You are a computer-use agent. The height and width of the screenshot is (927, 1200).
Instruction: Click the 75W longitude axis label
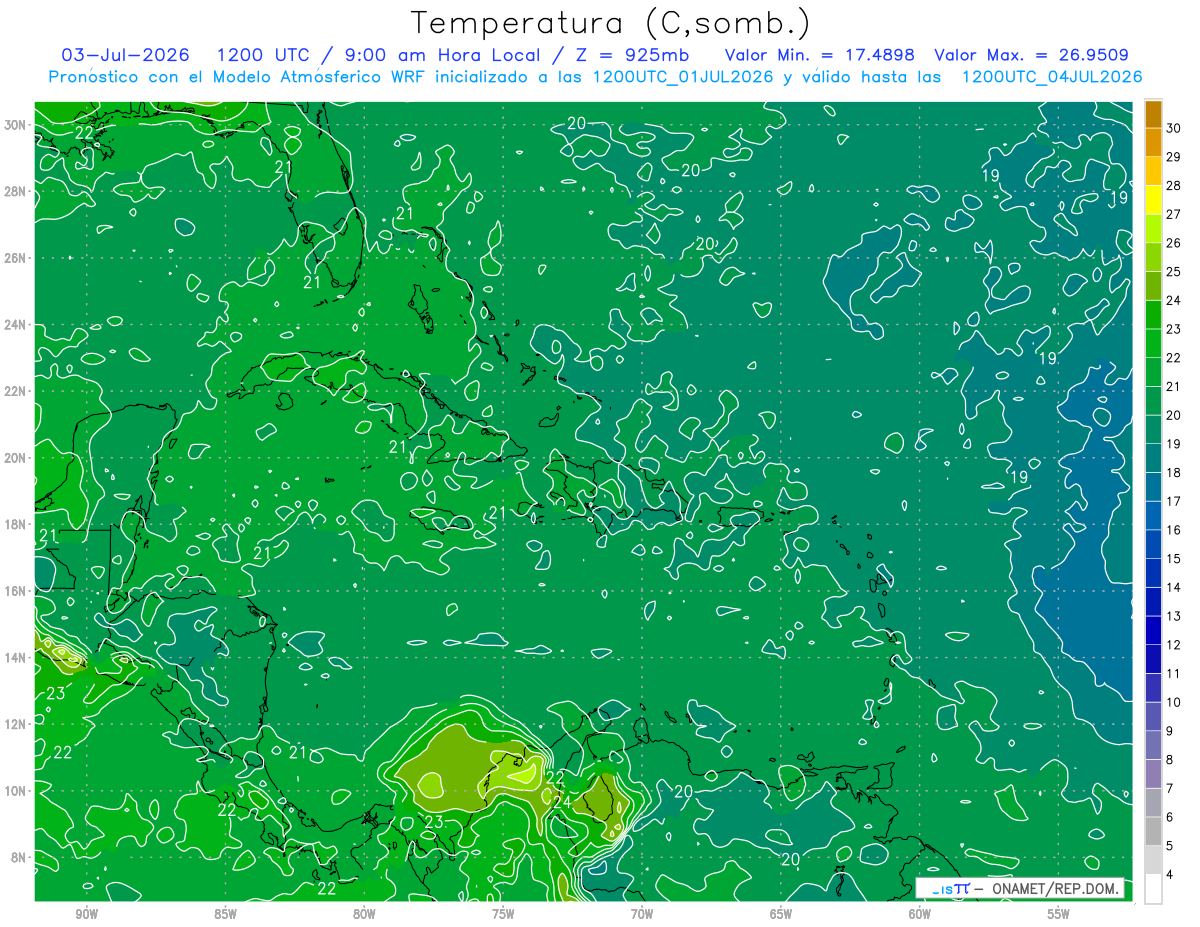click(503, 914)
